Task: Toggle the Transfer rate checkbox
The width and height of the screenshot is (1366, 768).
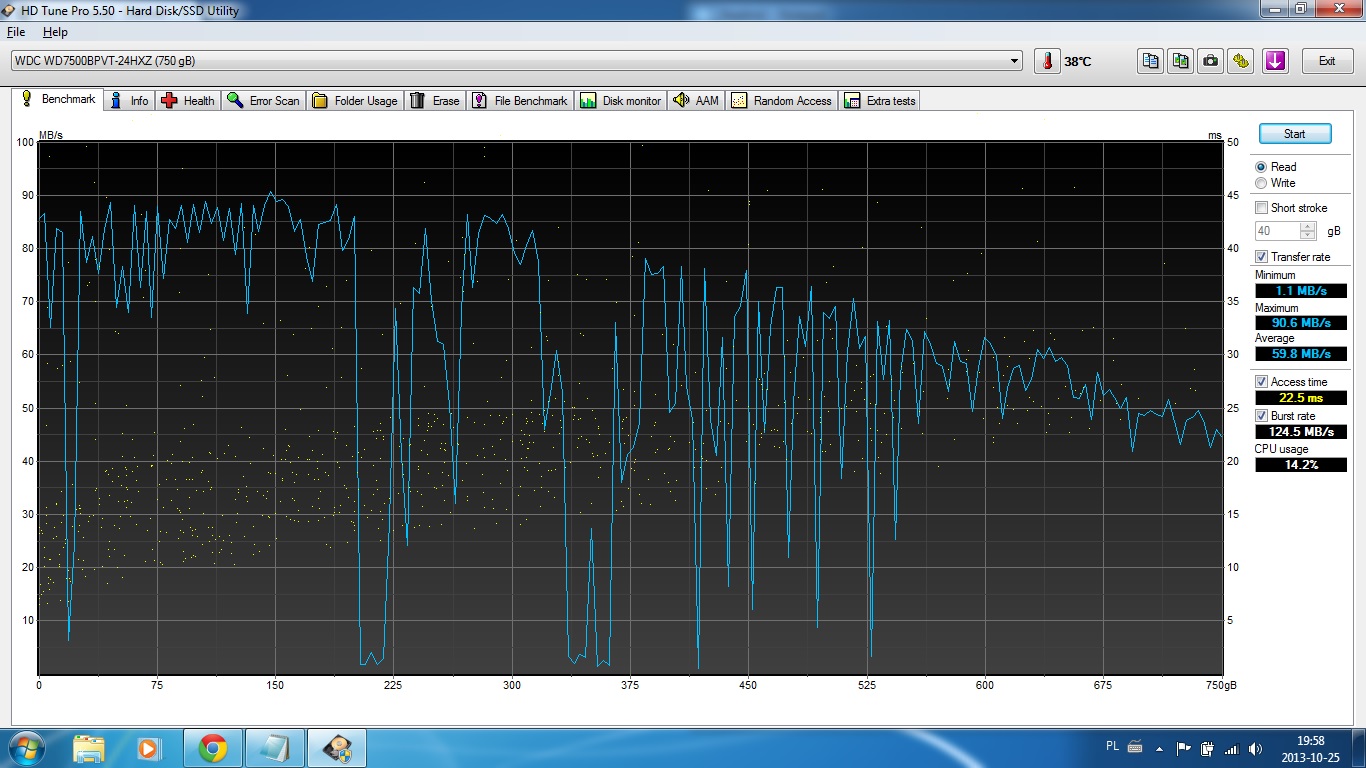Action: click(1262, 257)
